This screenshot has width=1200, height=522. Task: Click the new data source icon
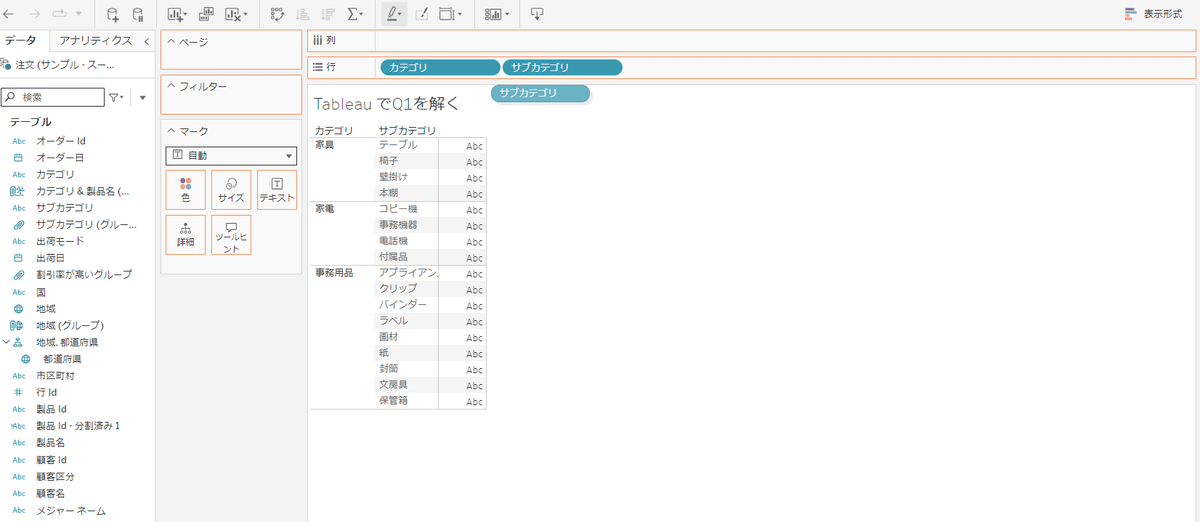point(112,14)
